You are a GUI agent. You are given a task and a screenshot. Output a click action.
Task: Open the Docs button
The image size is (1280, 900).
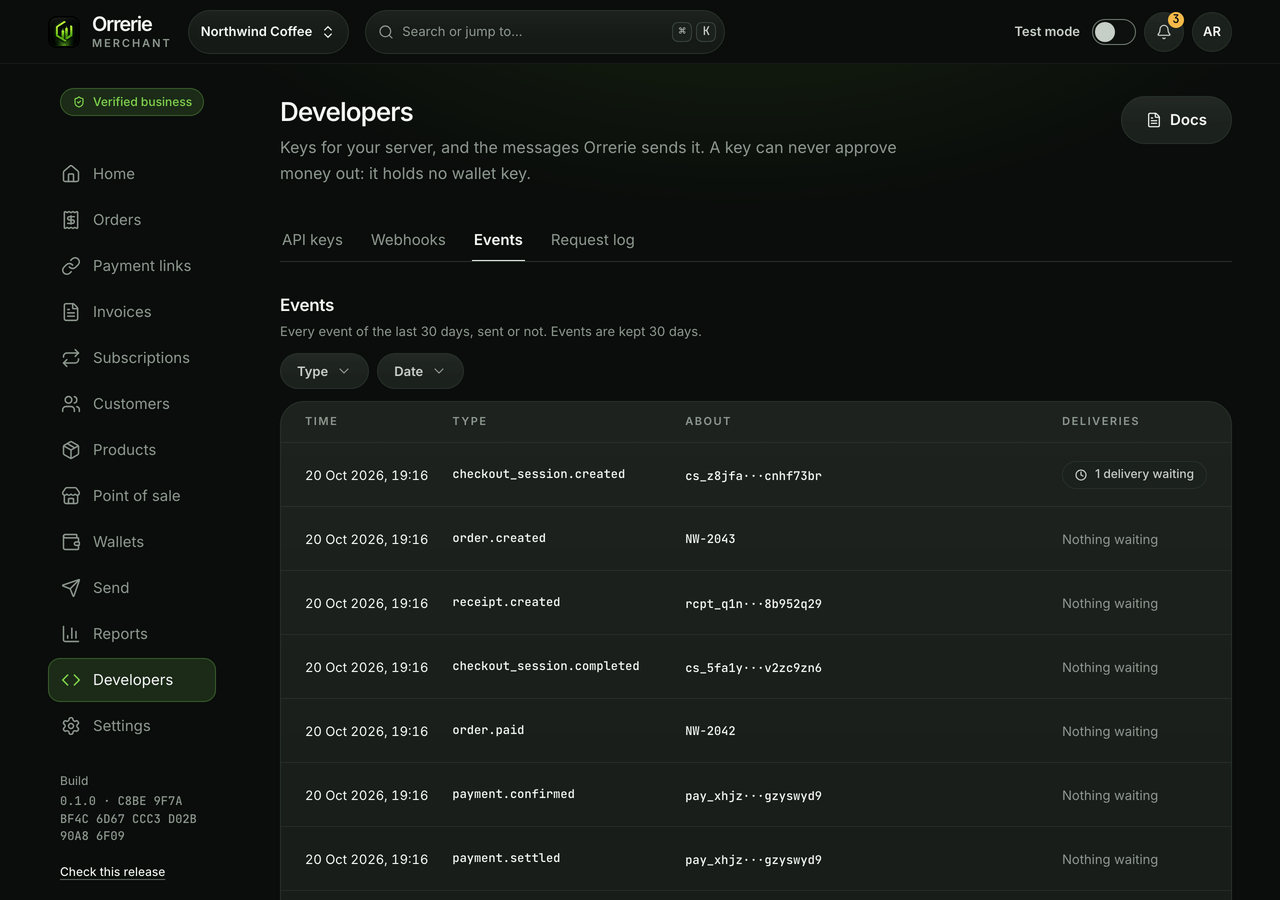(1176, 120)
